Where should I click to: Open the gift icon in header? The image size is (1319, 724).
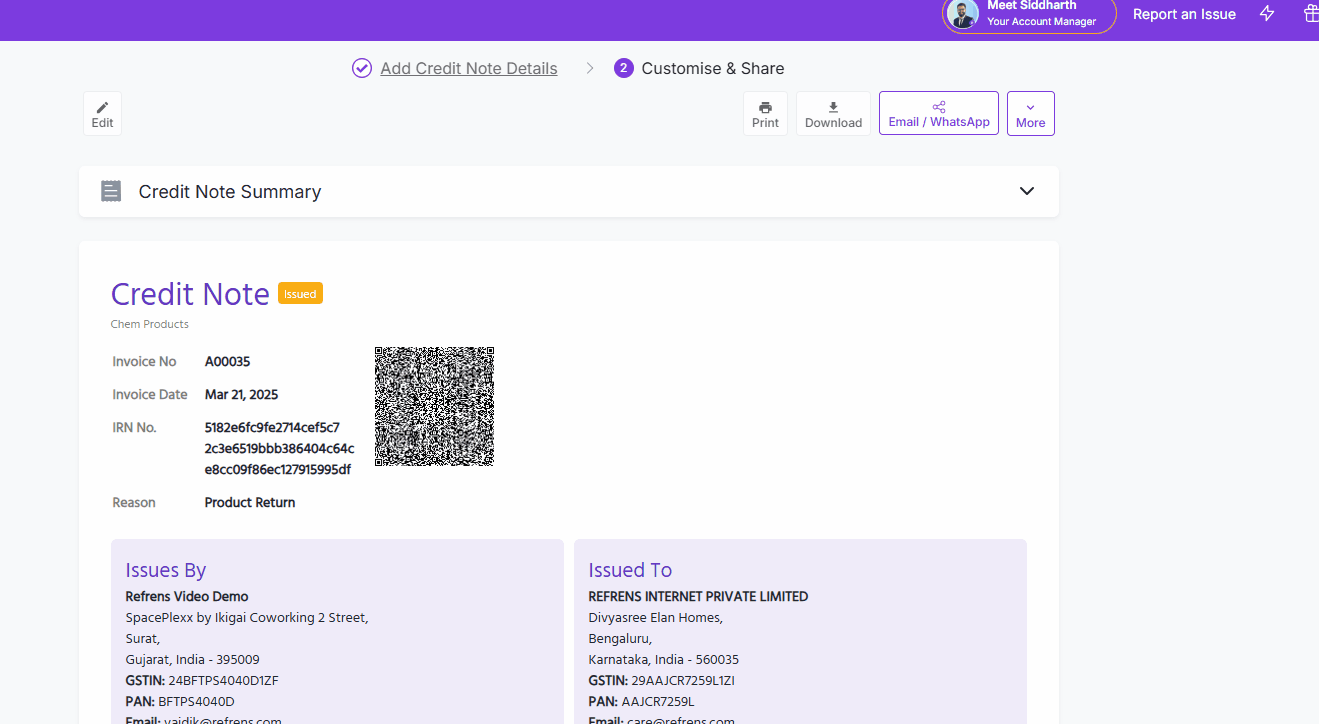click(x=1311, y=14)
